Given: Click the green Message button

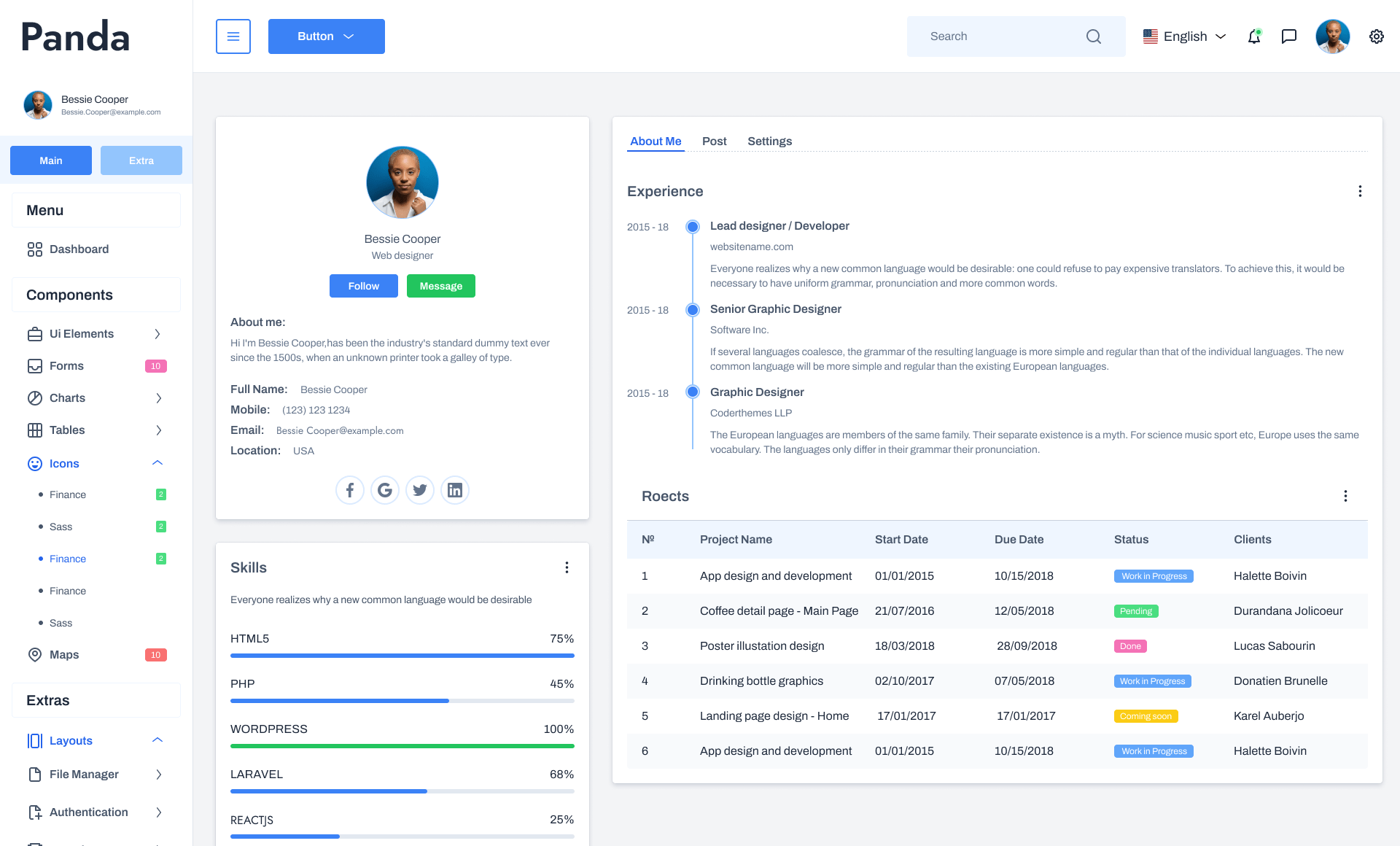Looking at the screenshot, I should (x=440, y=286).
